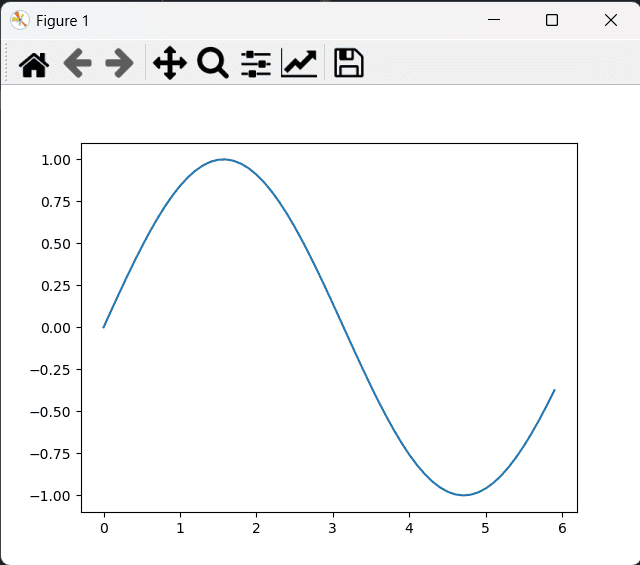Image resolution: width=640 pixels, height=565 pixels.
Task: Open the Configure subplots sliders dialog
Action: pyautogui.click(x=256, y=64)
